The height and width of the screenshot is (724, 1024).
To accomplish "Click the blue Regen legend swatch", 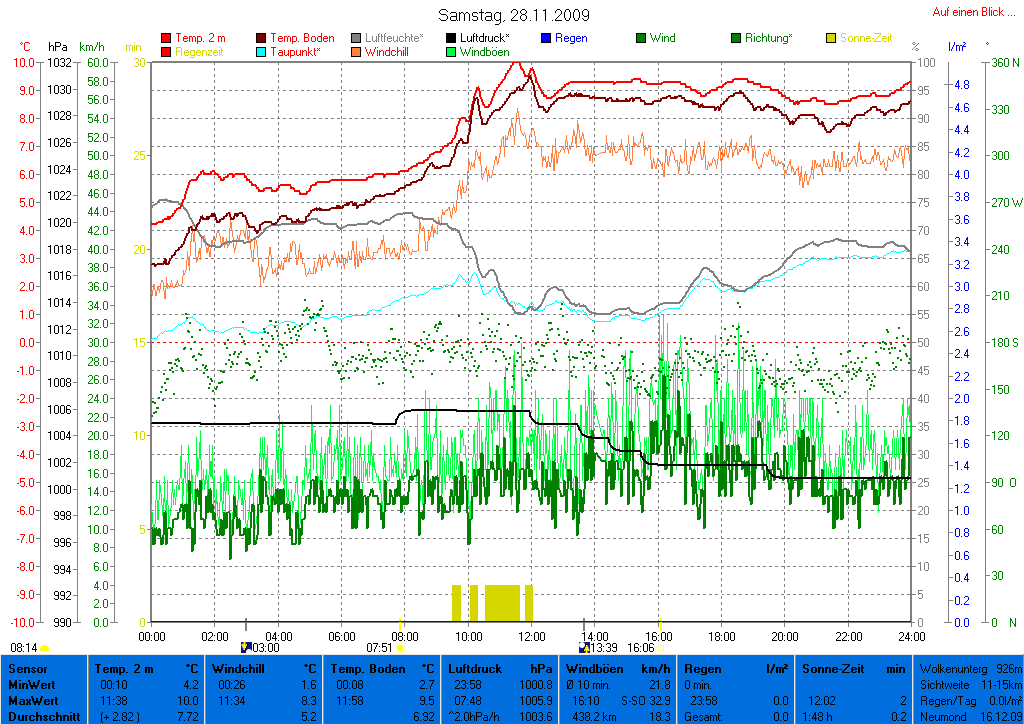I will (546, 39).
